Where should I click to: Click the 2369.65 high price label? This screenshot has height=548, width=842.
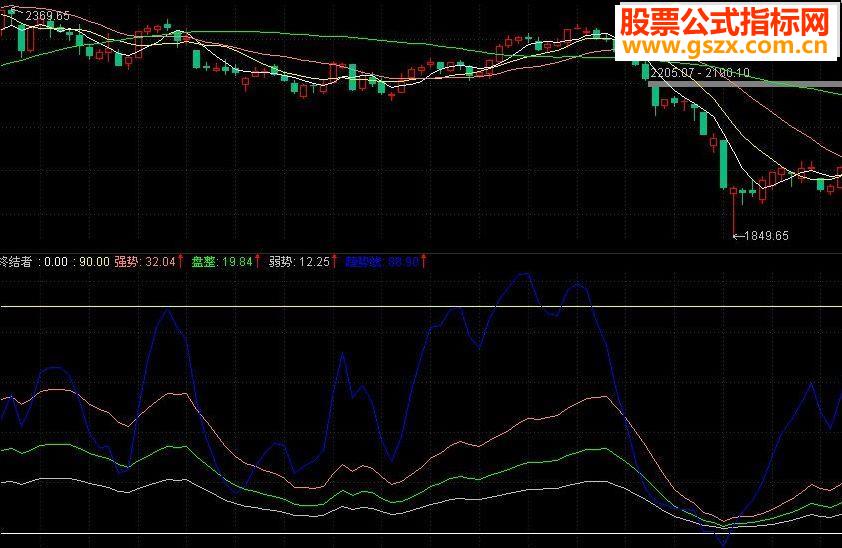pyautogui.click(x=47, y=16)
